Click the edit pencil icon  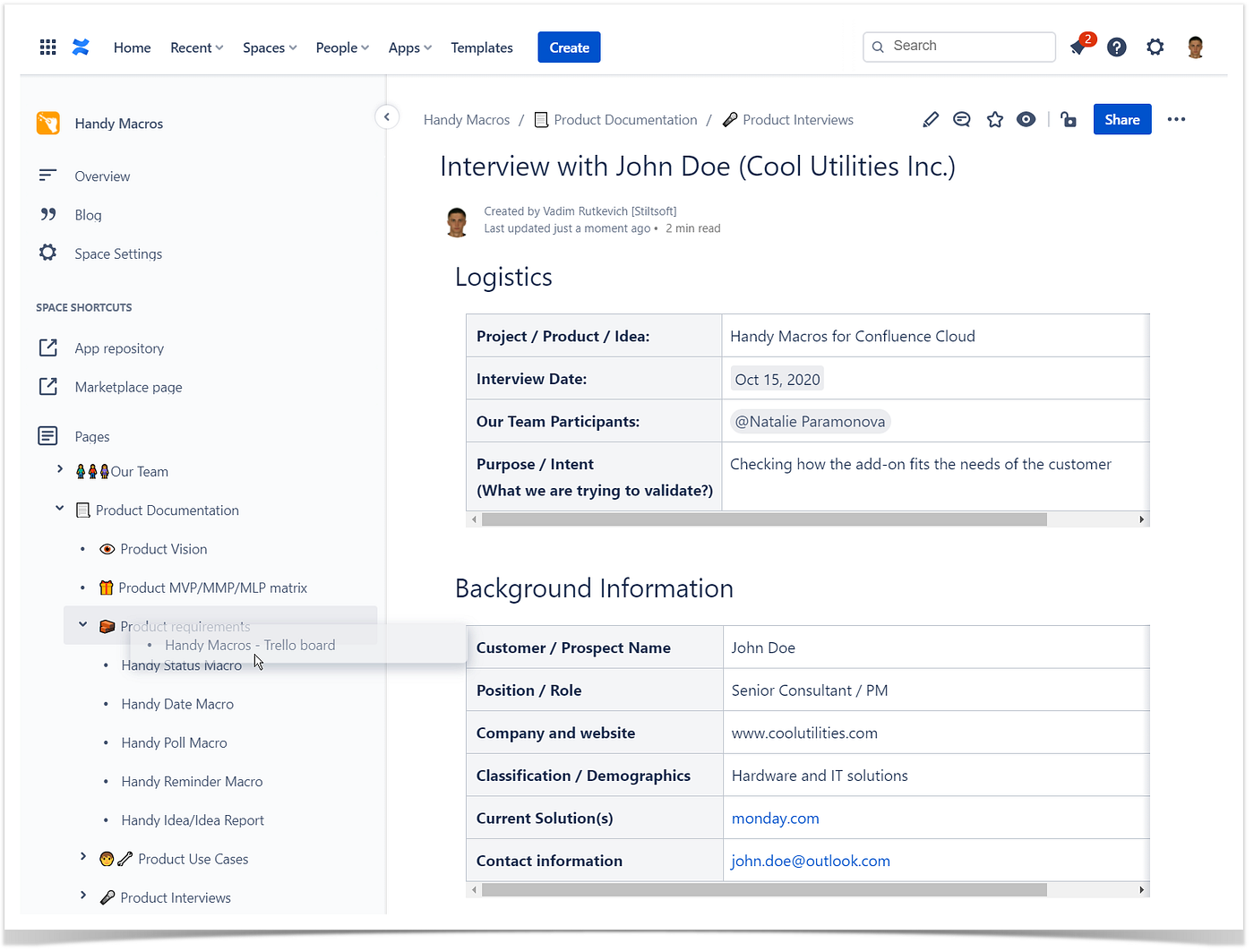[931, 119]
